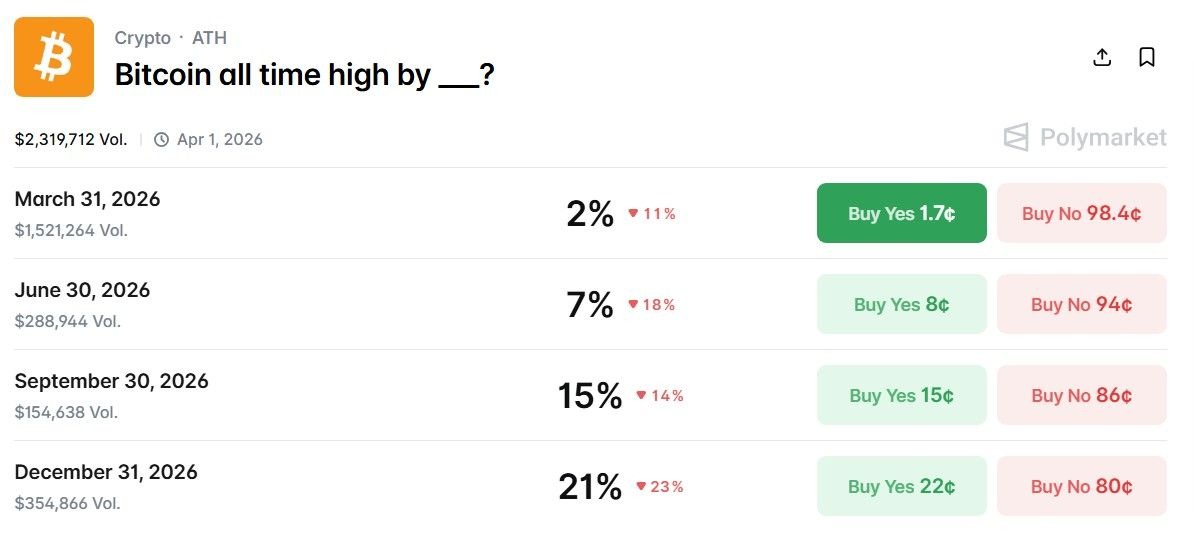The width and height of the screenshot is (1194, 535).
Task: Click the share upload icon
Action: [1102, 57]
